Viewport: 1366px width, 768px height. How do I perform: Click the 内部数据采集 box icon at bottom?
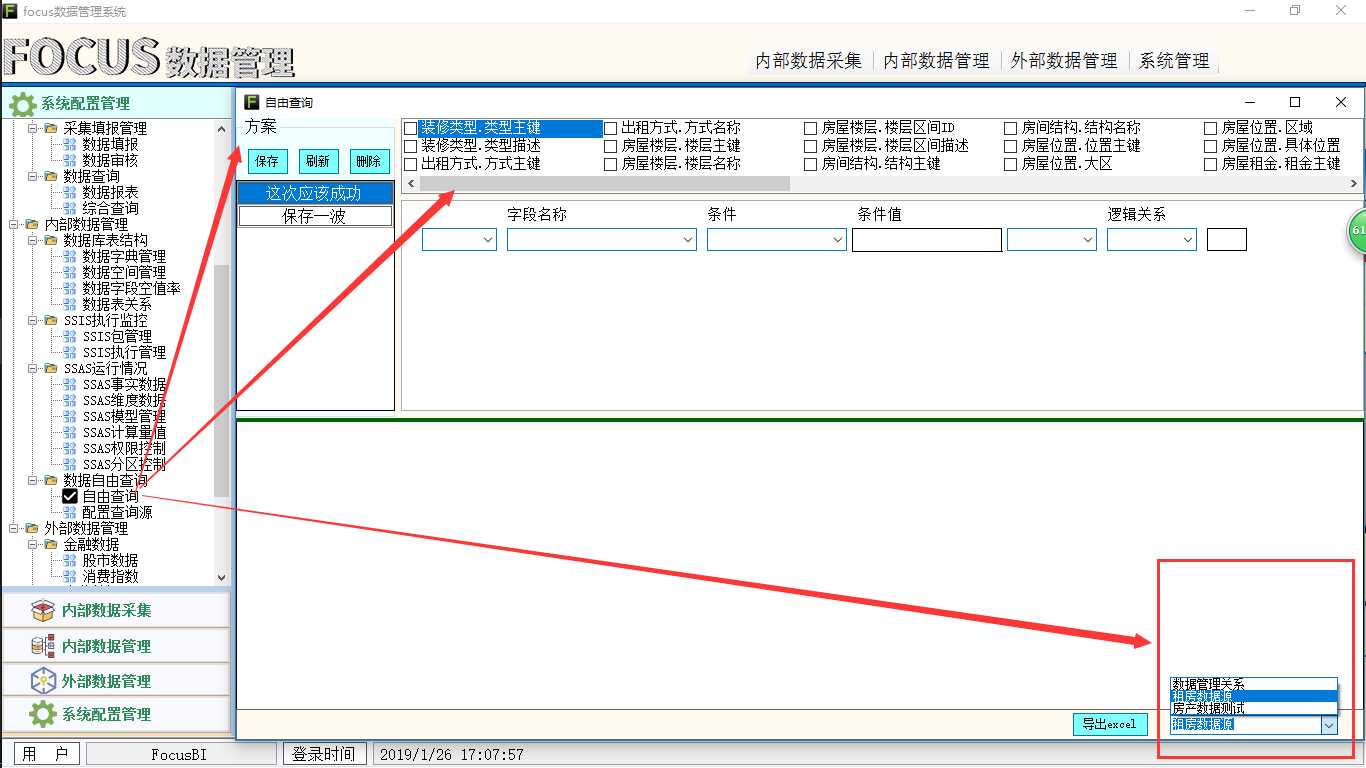point(42,610)
